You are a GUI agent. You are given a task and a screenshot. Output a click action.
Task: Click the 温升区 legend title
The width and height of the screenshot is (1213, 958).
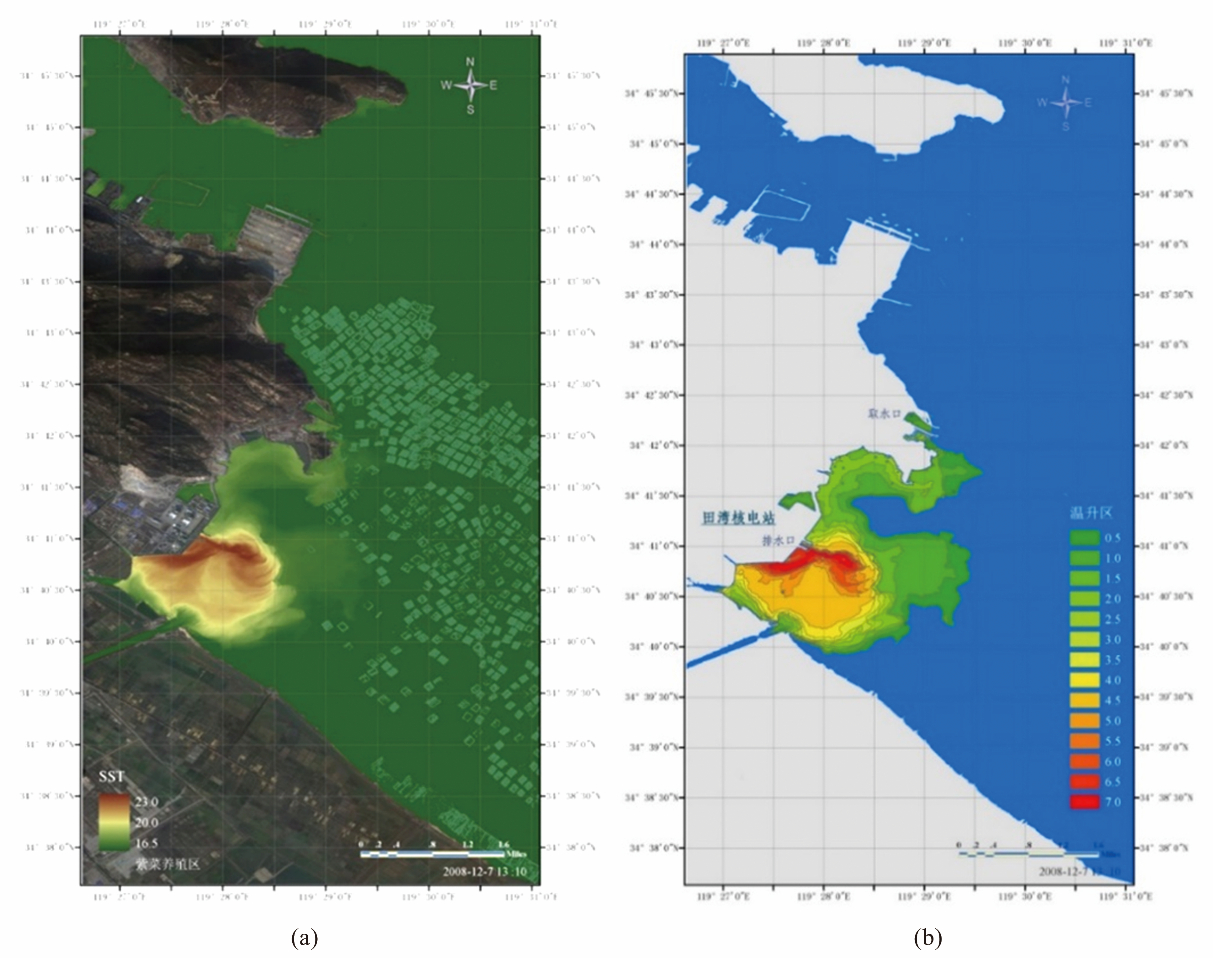1091,513
